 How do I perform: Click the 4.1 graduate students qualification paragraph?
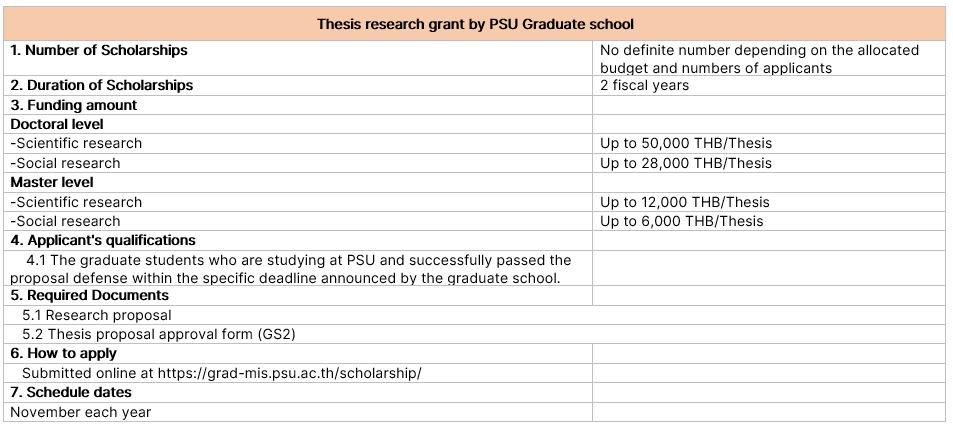pos(300,269)
